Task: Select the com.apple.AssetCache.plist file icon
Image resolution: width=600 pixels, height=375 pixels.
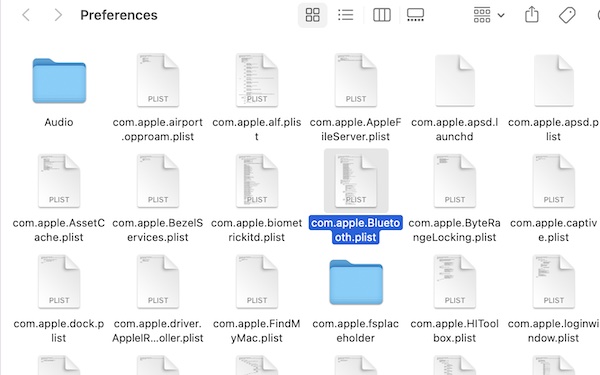Action: 59,181
